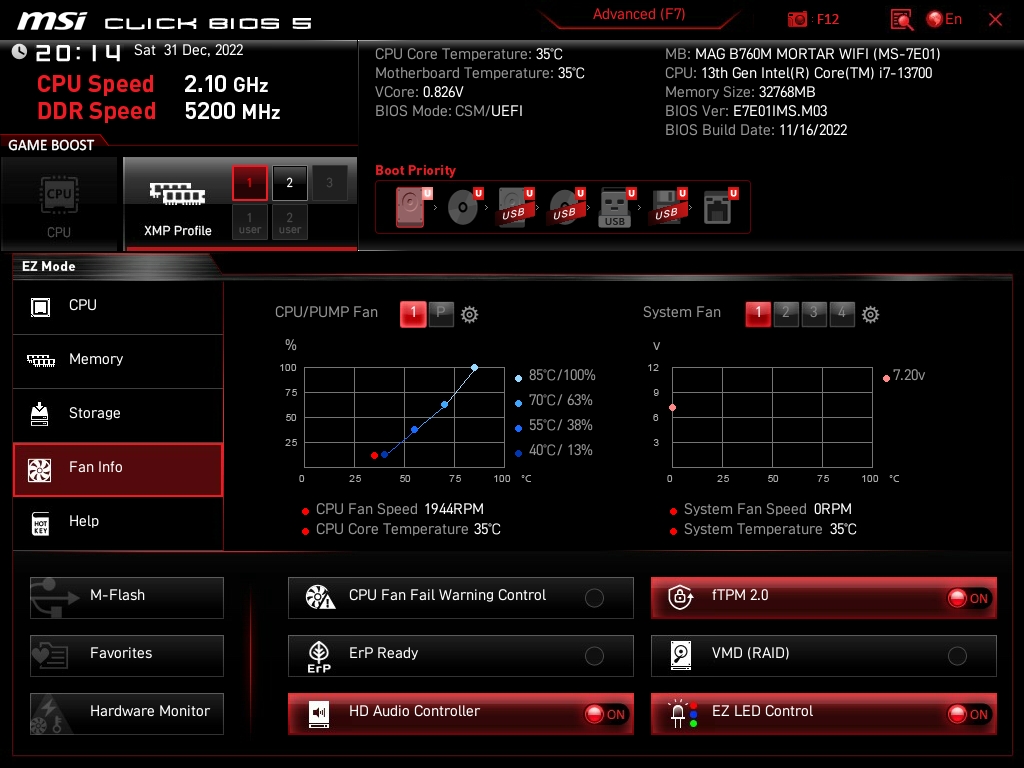Select the USB CD/DVD boot device icon
Screen dimensions: 1024x768
567,207
